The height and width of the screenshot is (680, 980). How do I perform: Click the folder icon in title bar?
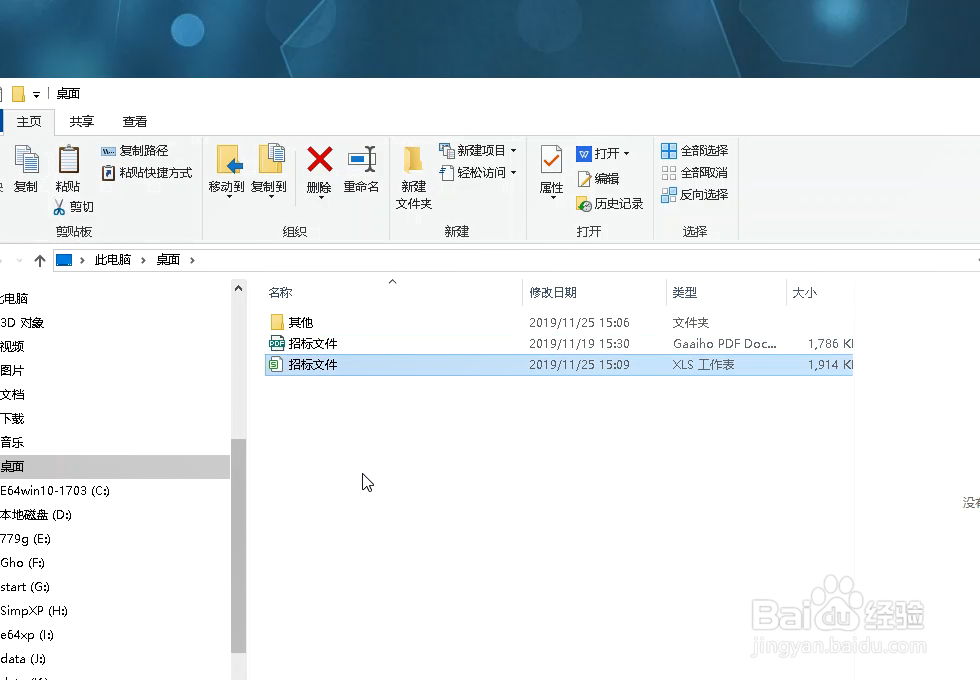[19, 94]
